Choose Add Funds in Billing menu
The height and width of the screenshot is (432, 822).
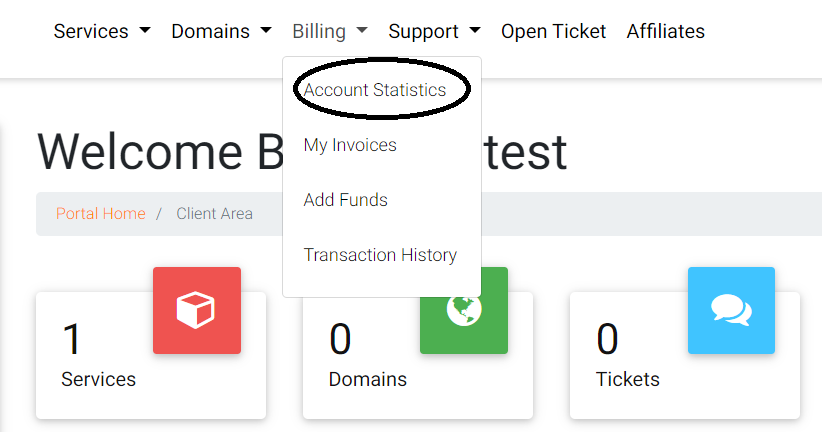[x=346, y=200]
